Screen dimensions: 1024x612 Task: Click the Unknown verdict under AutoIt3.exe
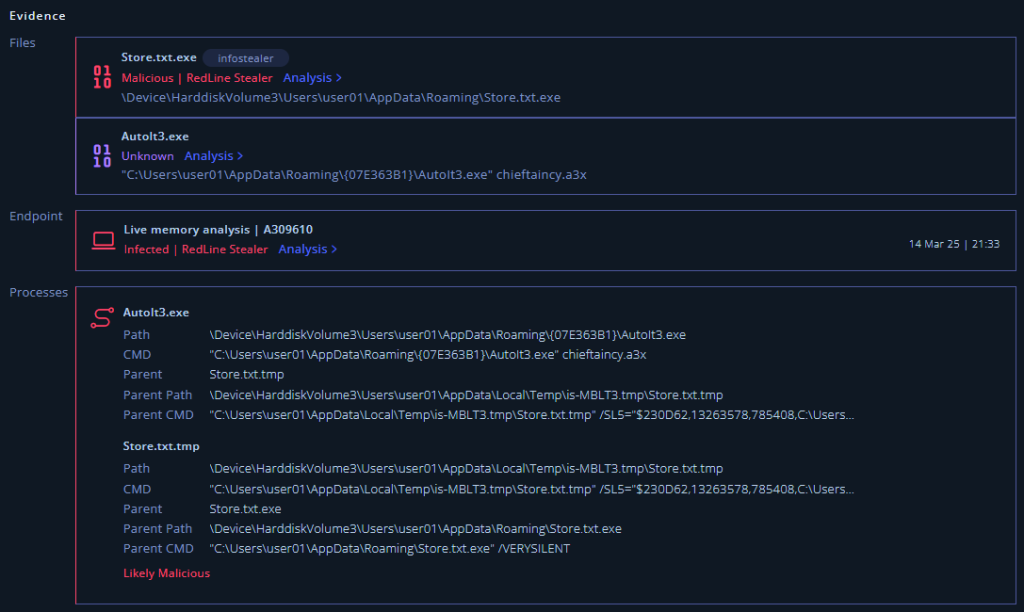(x=147, y=156)
